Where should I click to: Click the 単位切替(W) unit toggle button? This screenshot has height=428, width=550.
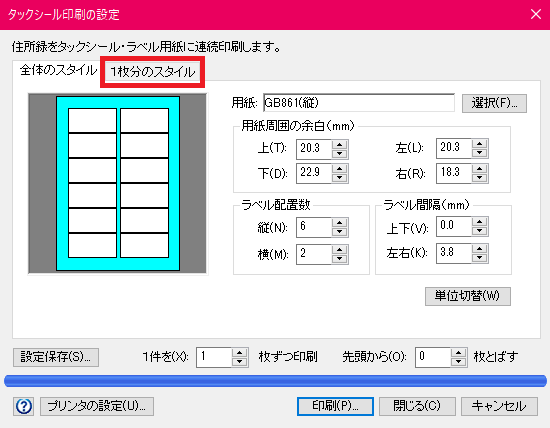click(x=468, y=296)
